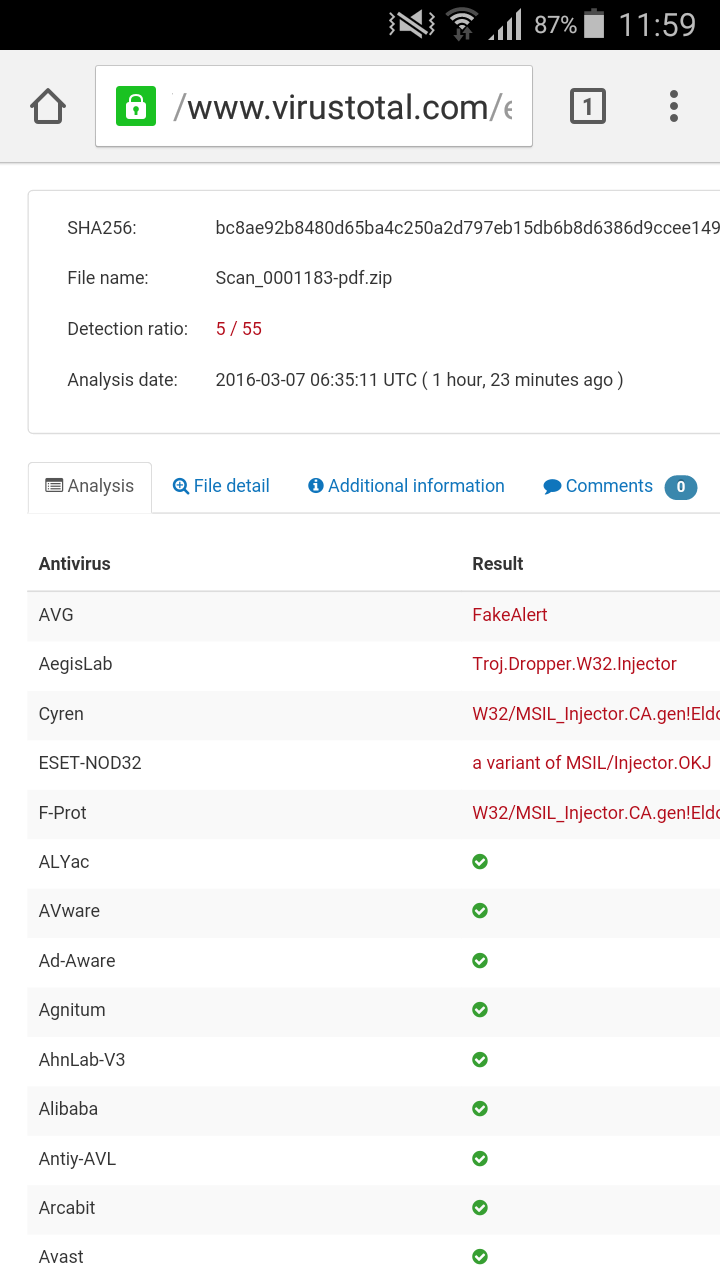720x1280 pixels.
Task: Click the F-Prot W32/MSIL_Injector result
Action: point(596,813)
